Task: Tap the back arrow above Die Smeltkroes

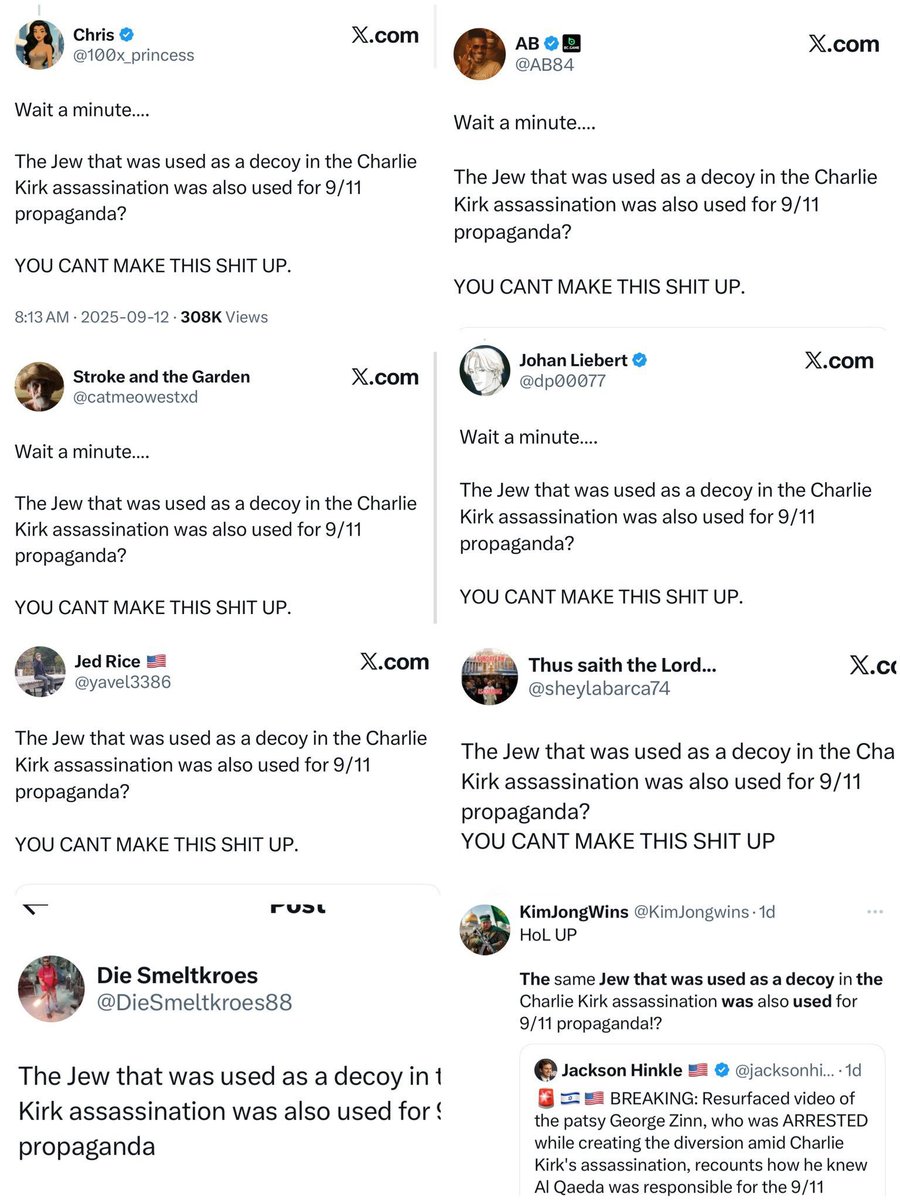Action: (36, 906)
